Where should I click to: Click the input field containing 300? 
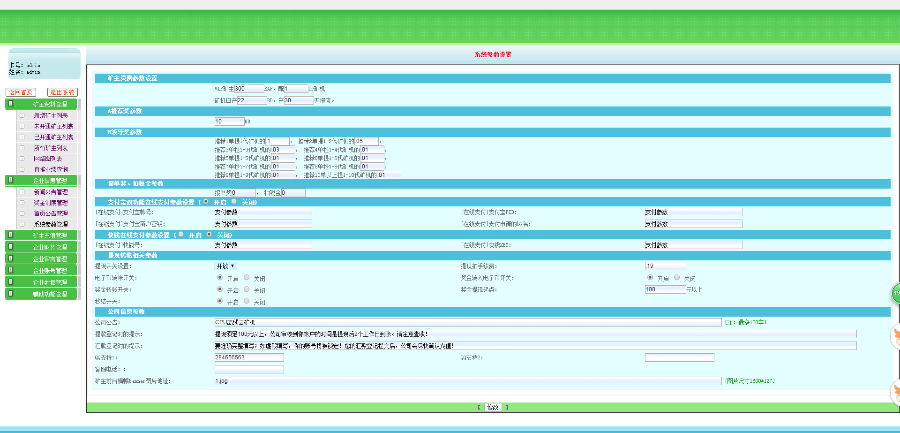tap(249, 88)
